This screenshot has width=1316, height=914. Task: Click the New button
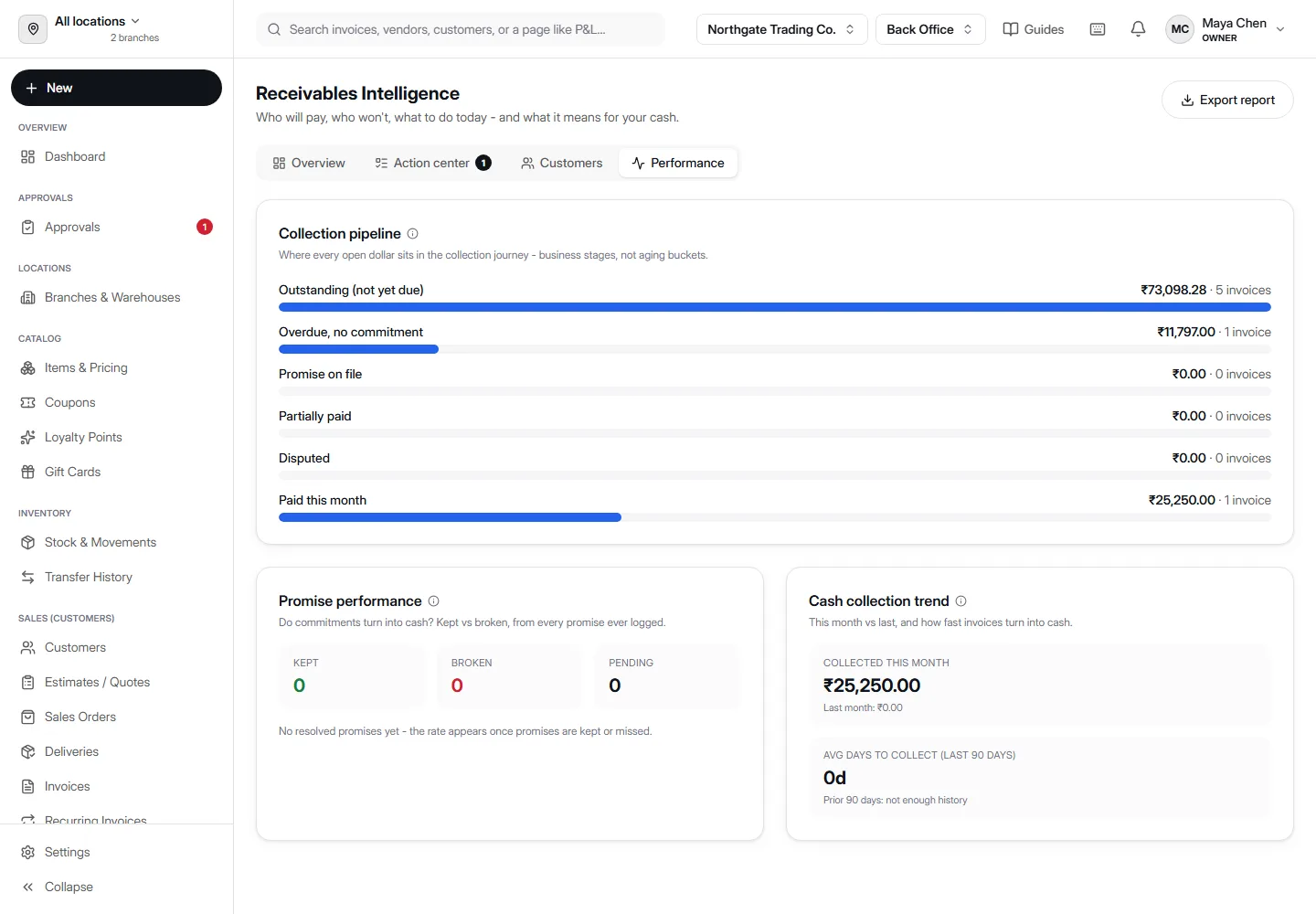click(117, 88)
